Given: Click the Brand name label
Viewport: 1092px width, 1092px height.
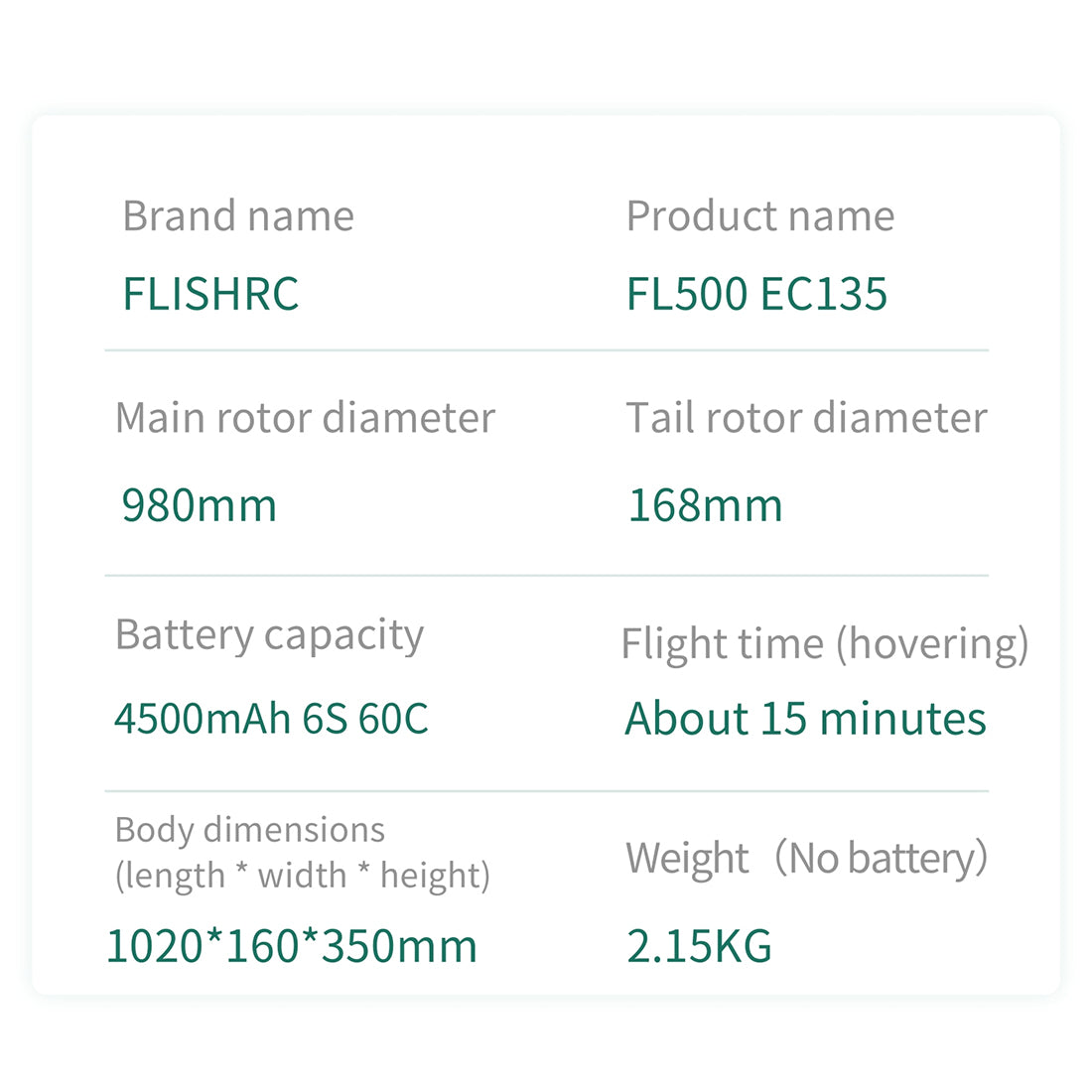Looking at the screenshot, I should coord(238,216).
